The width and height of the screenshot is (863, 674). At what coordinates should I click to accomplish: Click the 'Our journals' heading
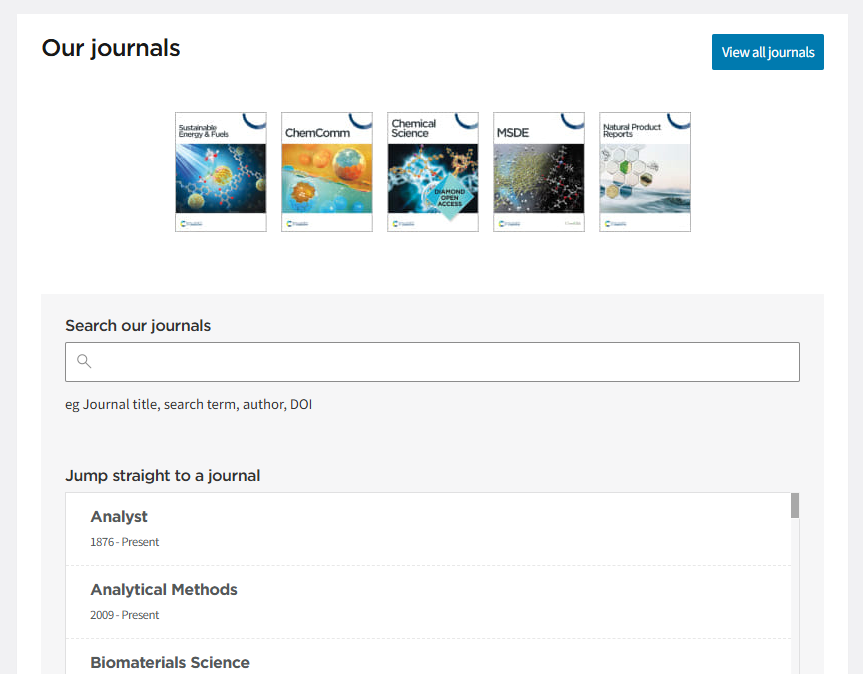coord(111,48)
